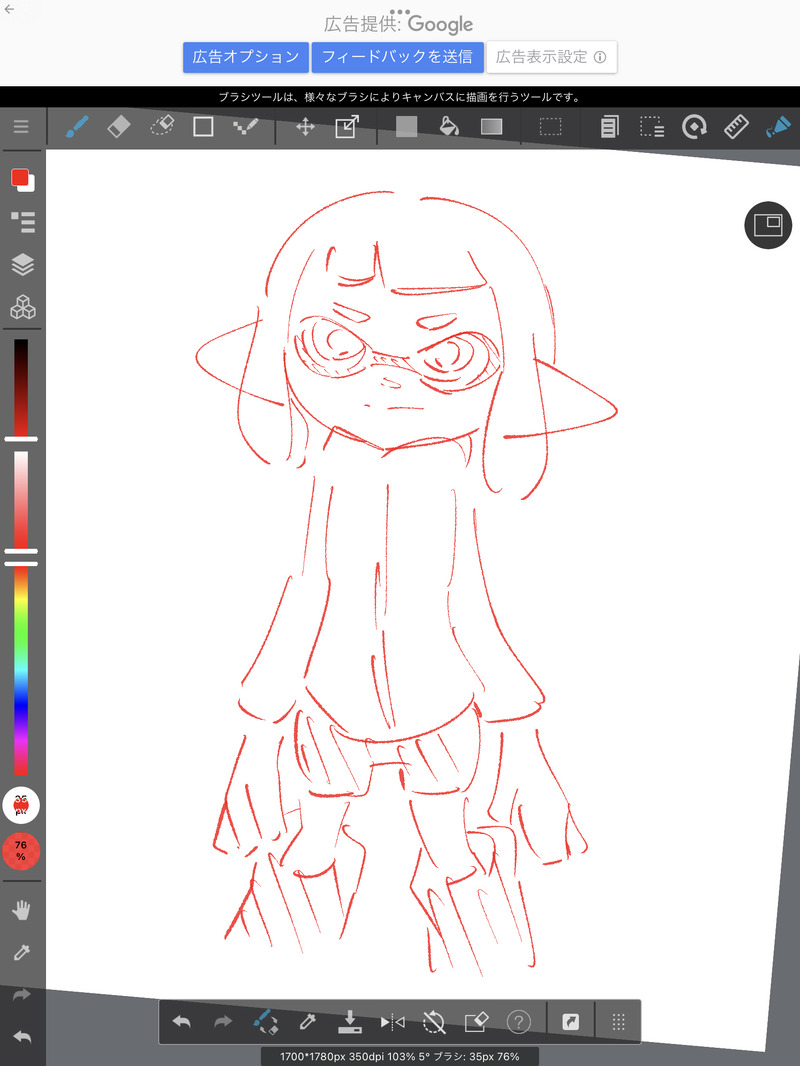Tap the brush tool description tooltip text
The height and width of the screenshot is (1066, 800).
[400, 97]
